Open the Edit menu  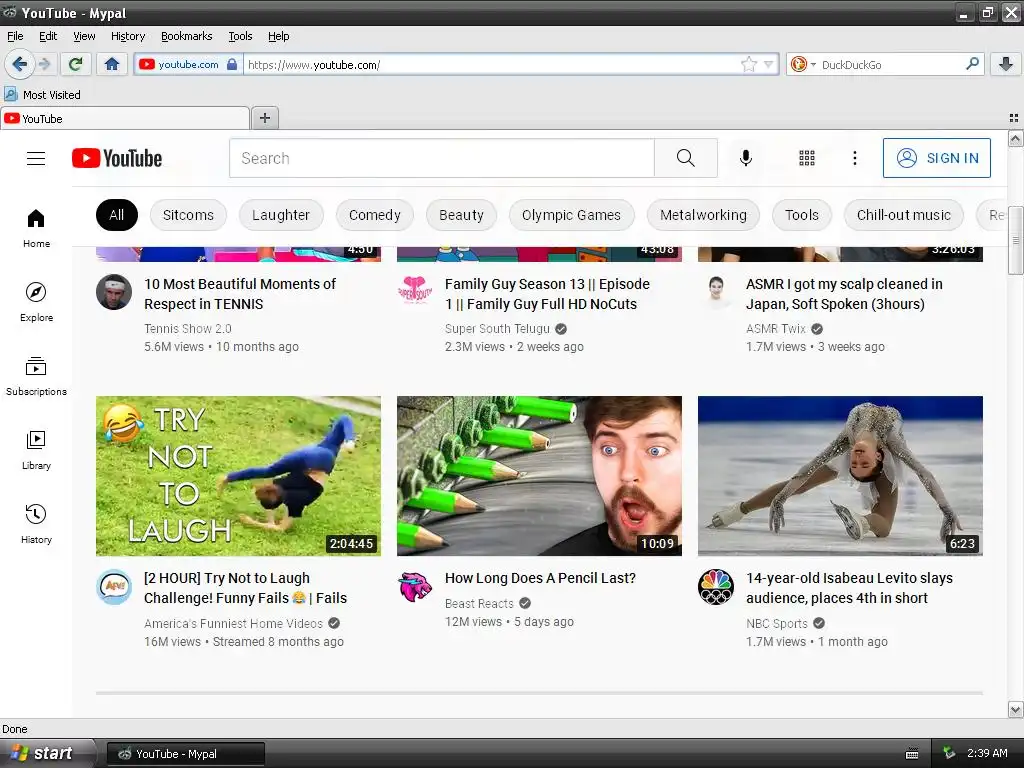48,36
